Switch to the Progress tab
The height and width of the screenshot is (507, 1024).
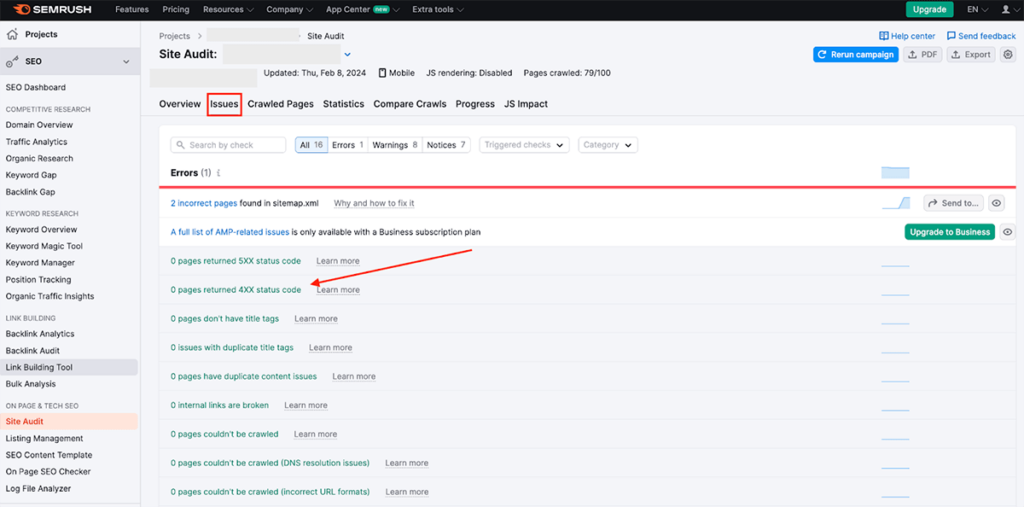pos(475,104)
